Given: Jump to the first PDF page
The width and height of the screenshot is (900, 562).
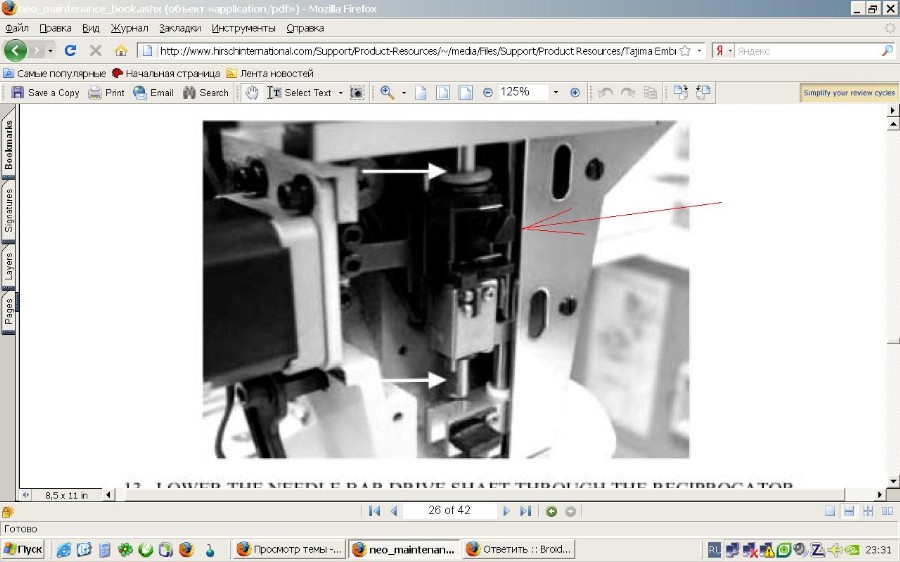Looking at the screenshot, I should tap(374, 511).
